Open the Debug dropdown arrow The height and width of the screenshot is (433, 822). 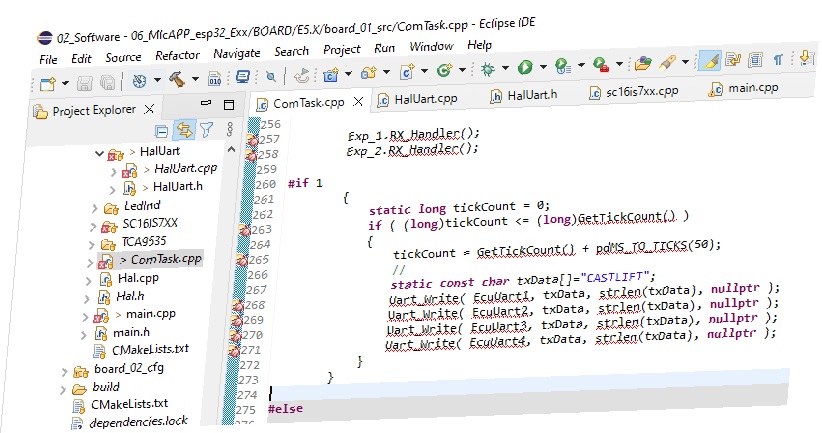[x=505, y=68]
